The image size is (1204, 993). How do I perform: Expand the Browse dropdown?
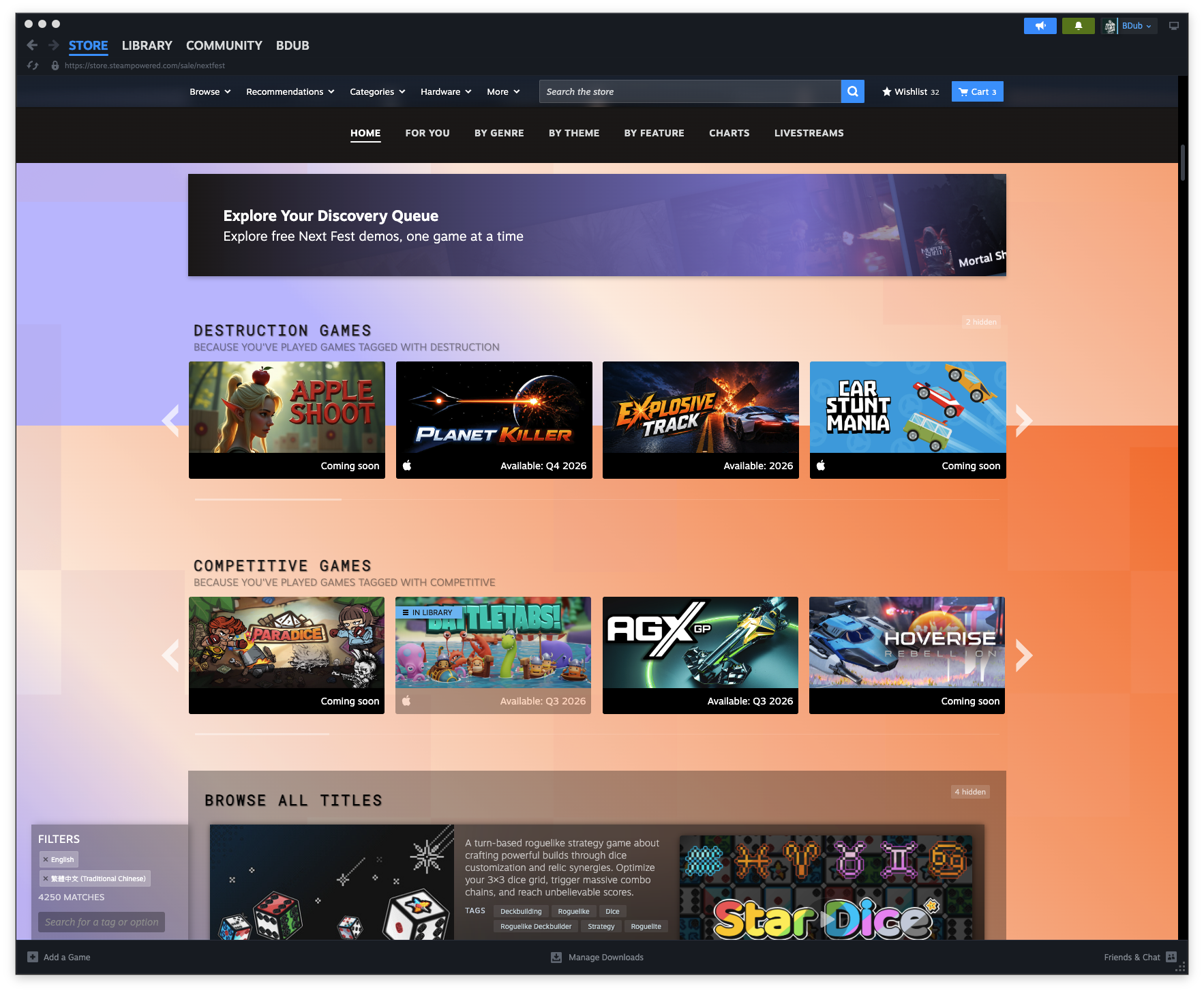210,91
